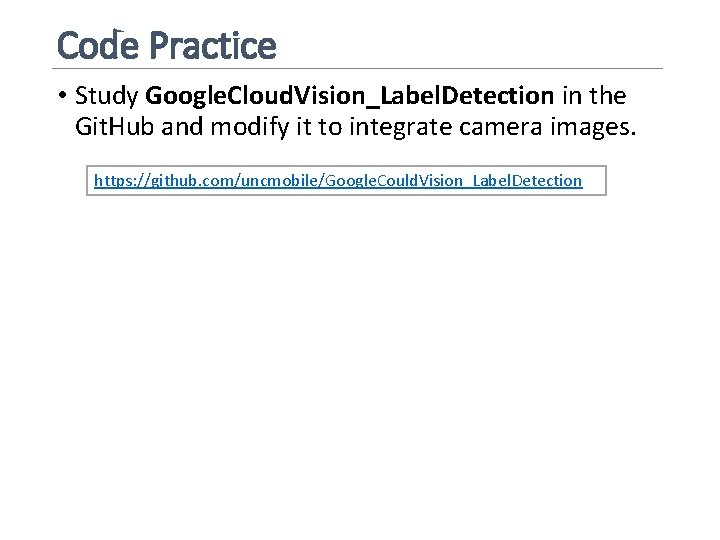Click the bullet point marker

[x=61, y=96]
